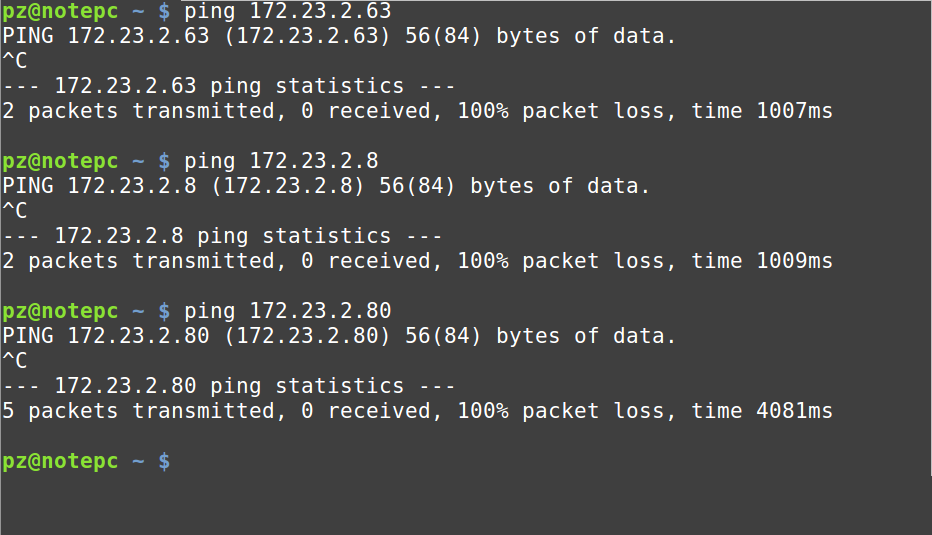
Task: Click the second ^C interrupt marker
Action: [15, 210]
